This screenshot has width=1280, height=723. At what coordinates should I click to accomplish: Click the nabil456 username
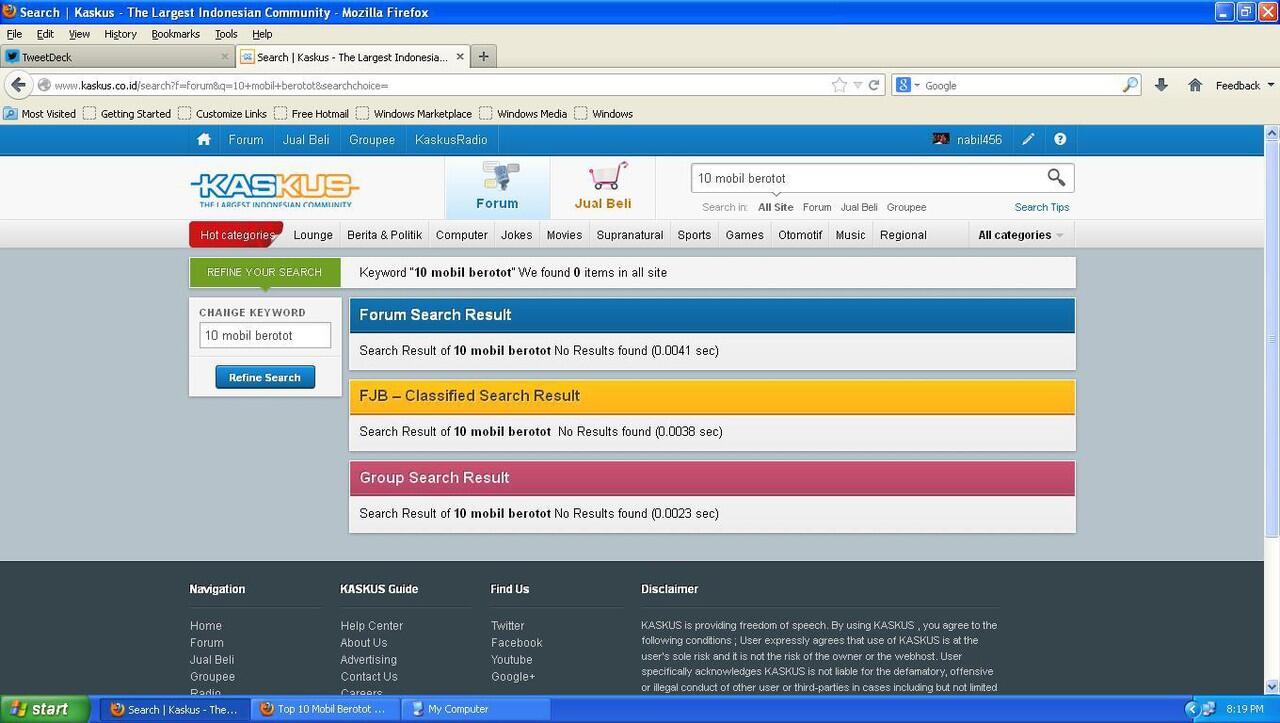pos(979,140)
